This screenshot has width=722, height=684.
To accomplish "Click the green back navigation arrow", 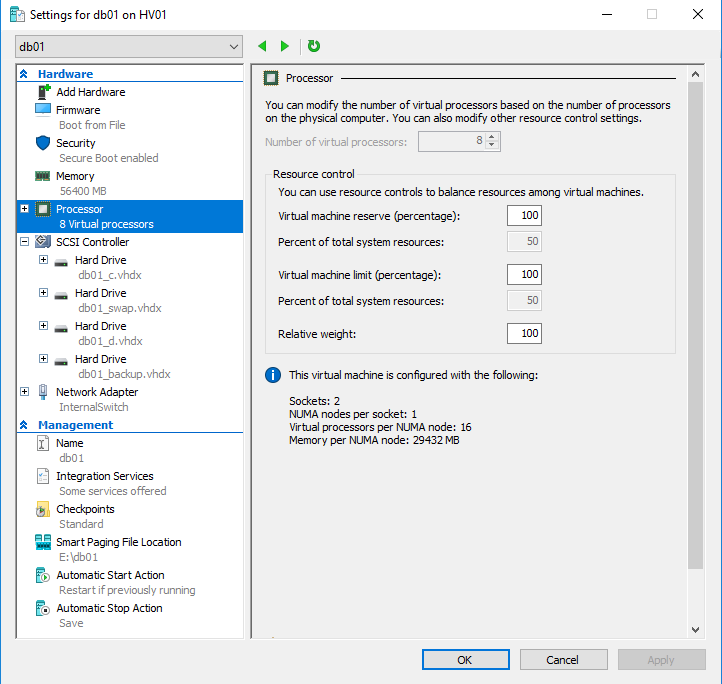I will click(x=263, y=46).
